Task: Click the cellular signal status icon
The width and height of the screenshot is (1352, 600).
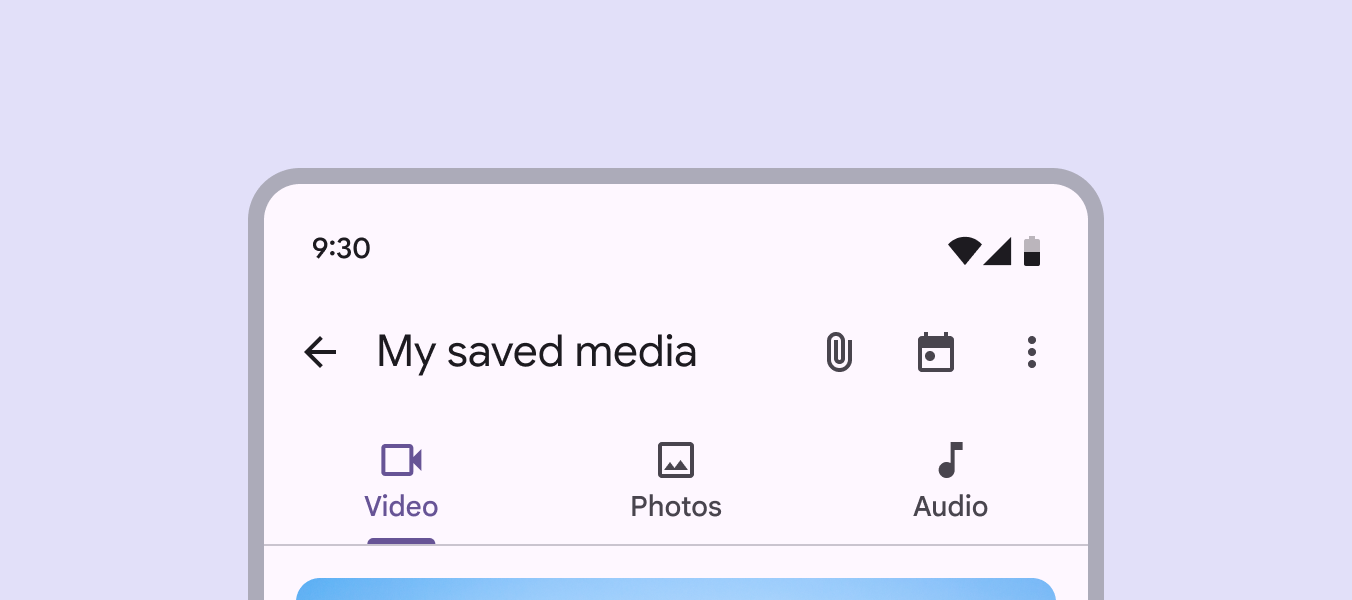Action: click(998, 251)
